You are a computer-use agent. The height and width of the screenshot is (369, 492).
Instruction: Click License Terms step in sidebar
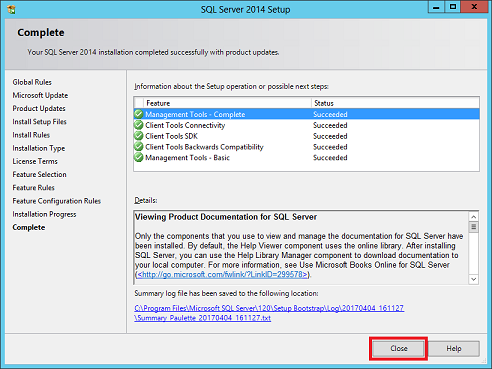tap(35, 161)
